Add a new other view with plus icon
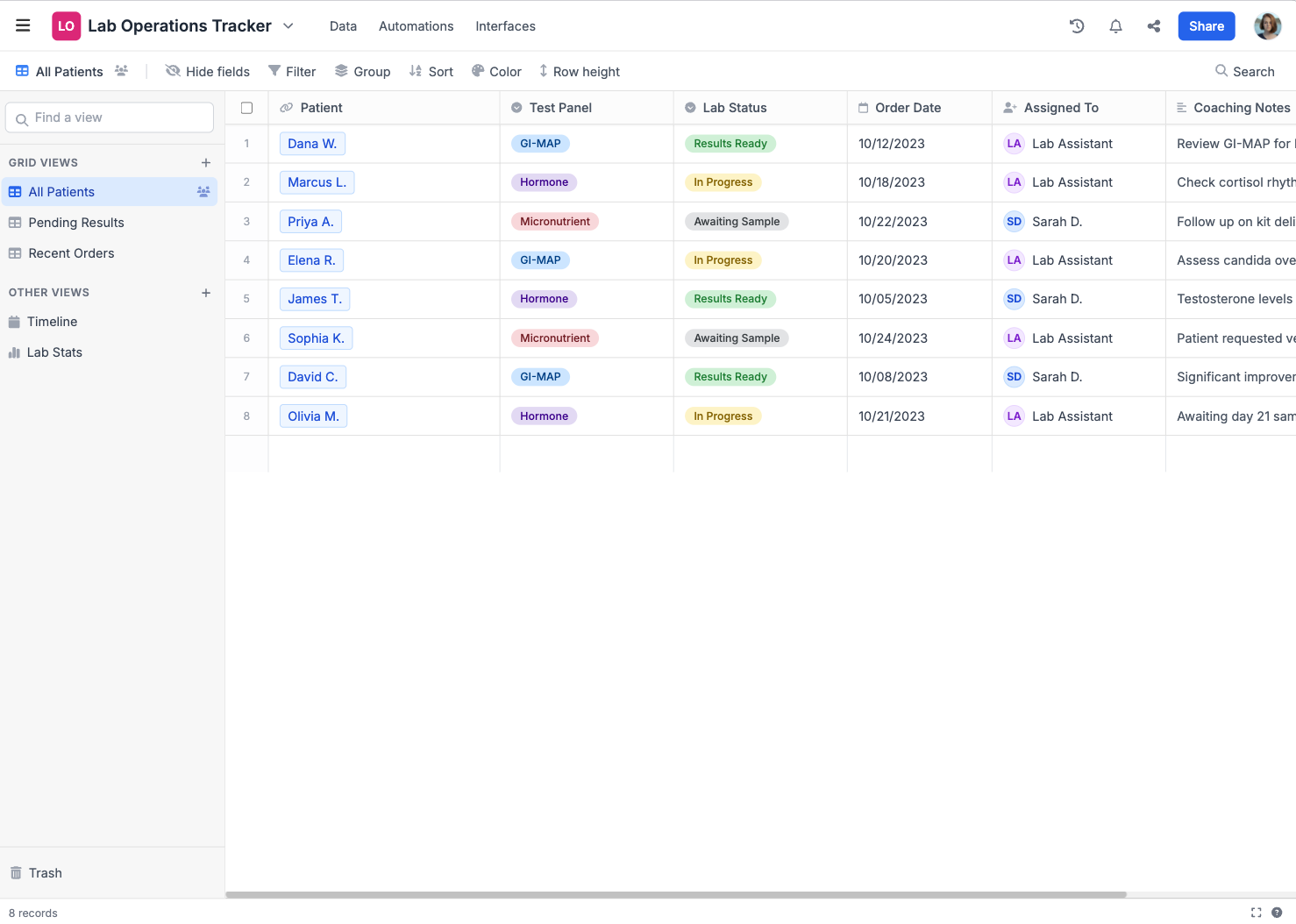The image size is (1296, 924). [206, 292]
